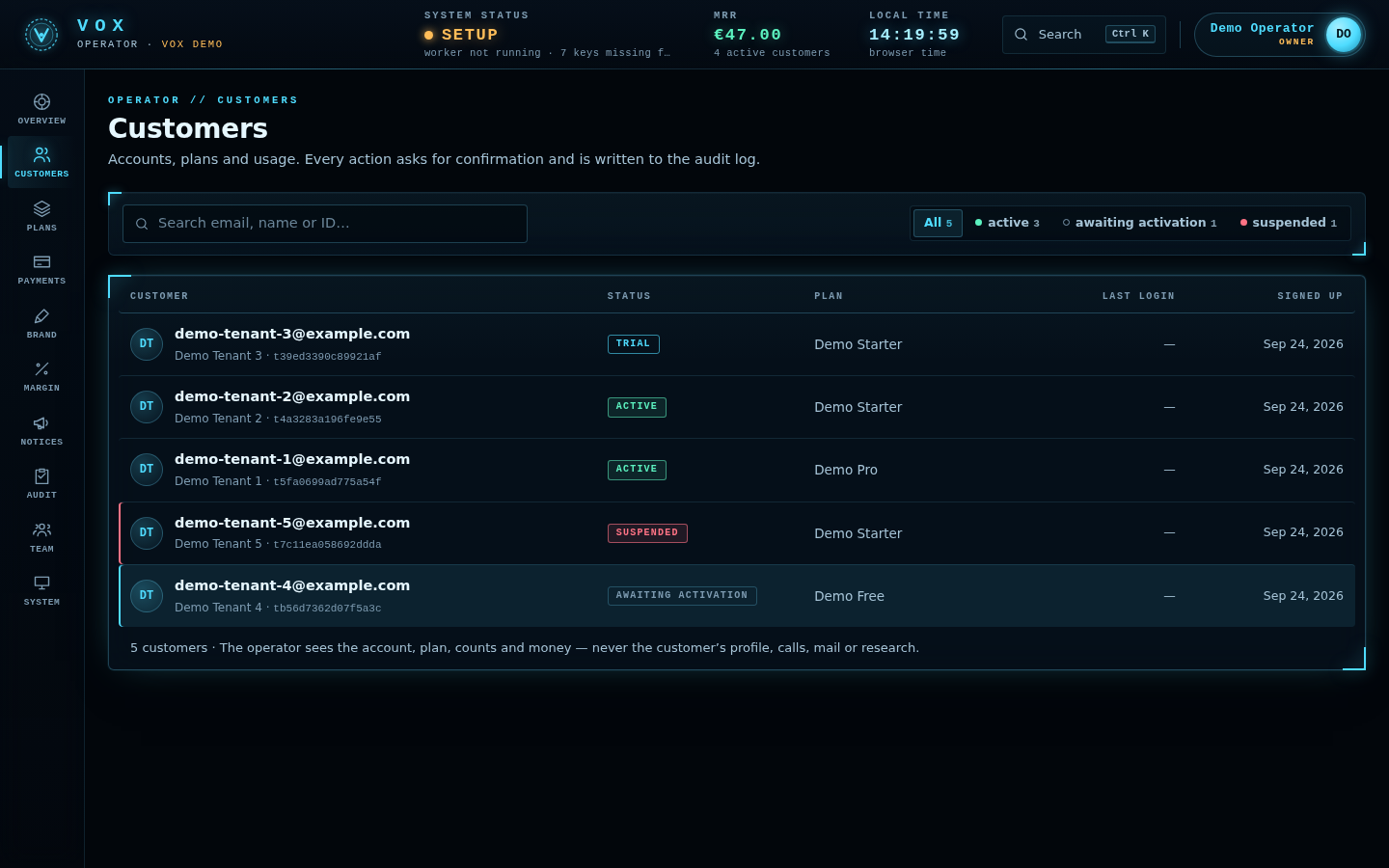1389x868 pixels.
Task: Filter by awaiting activation
Action: [1139, 223]
